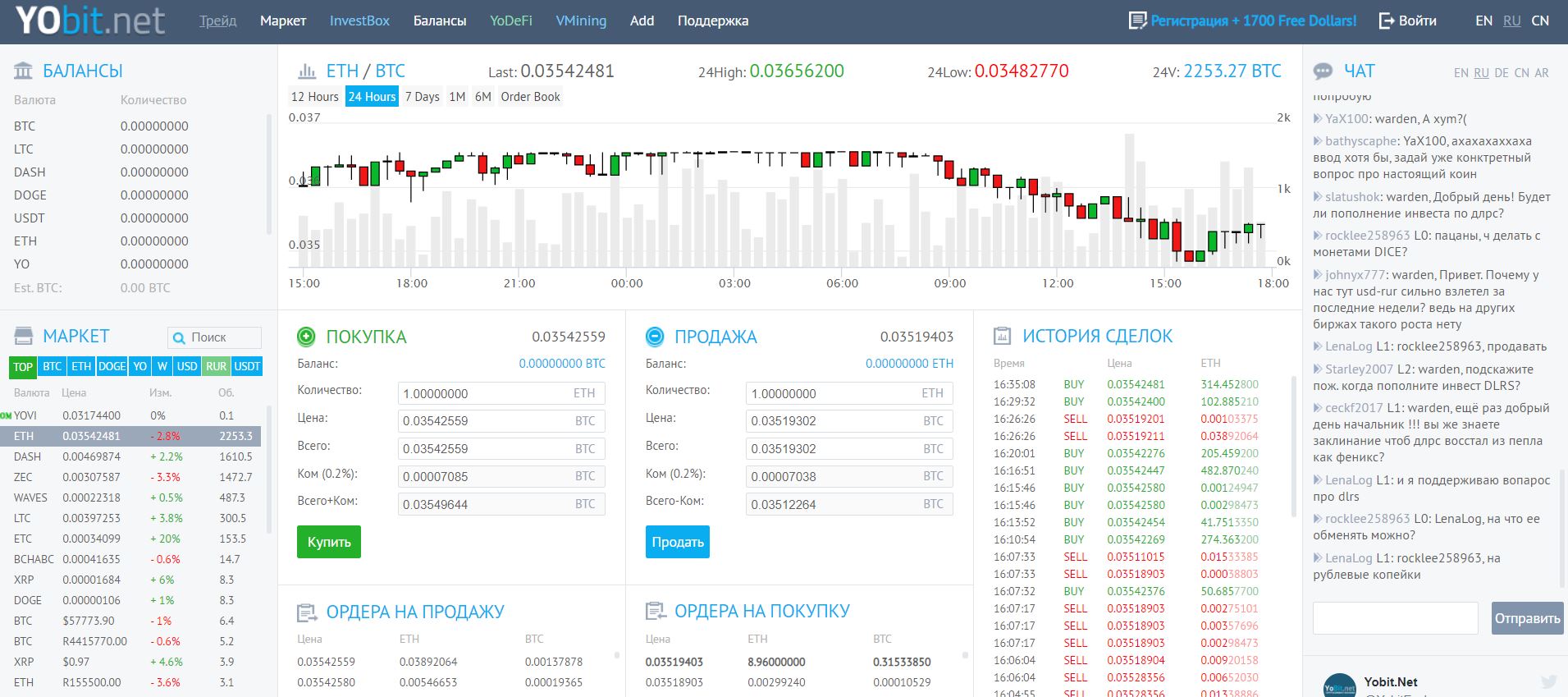Click the search magnifier icon

[179, 337]
